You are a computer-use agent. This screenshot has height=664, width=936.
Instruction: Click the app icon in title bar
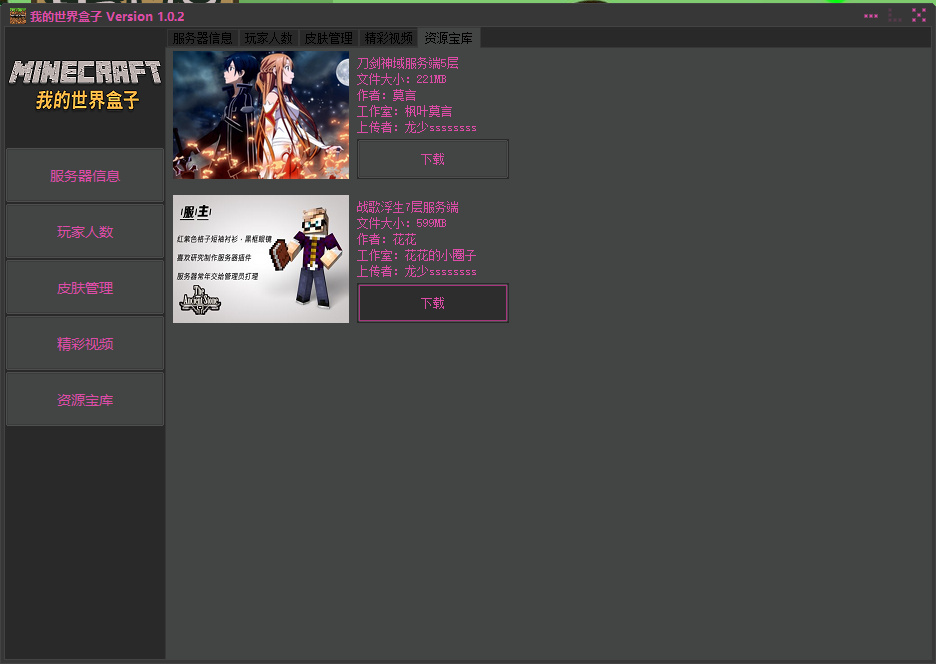[17, 16]
